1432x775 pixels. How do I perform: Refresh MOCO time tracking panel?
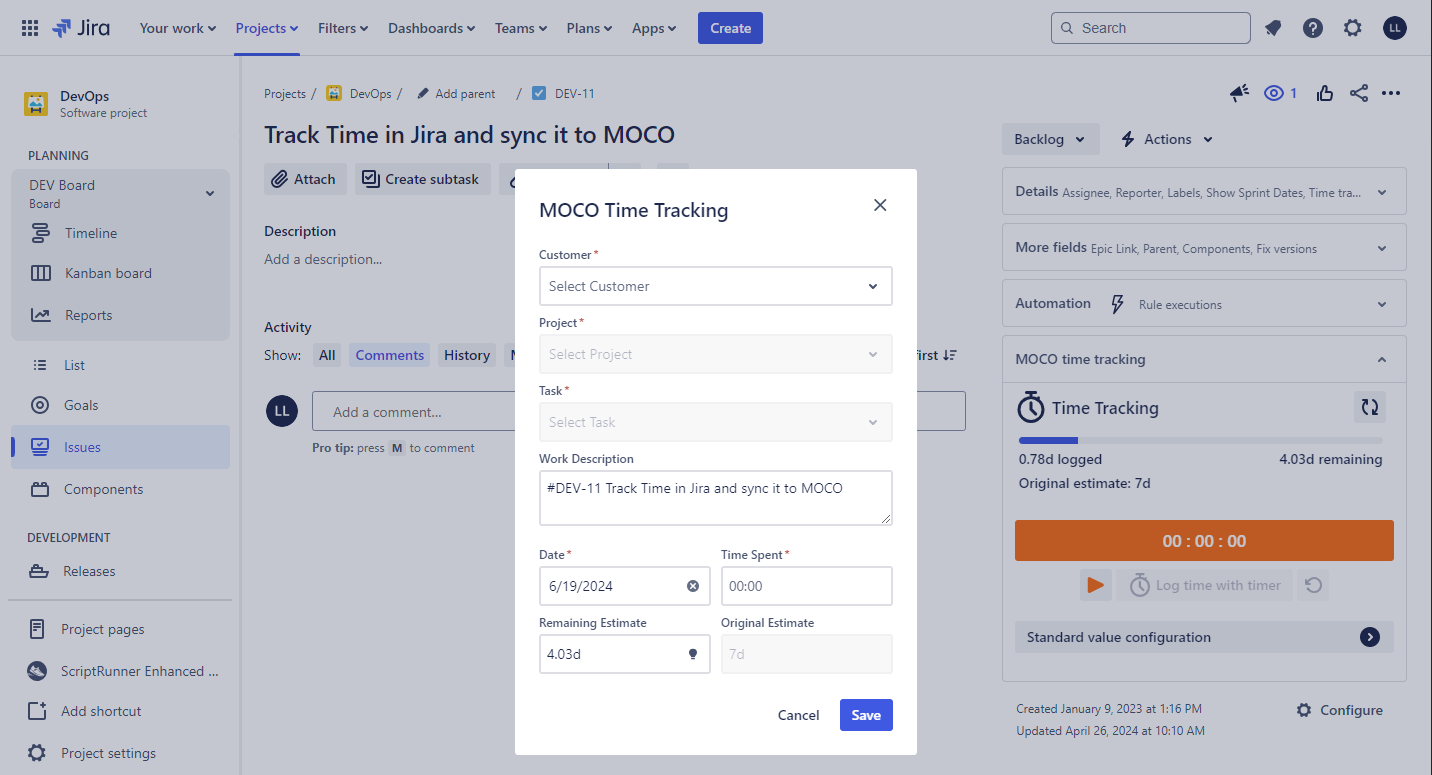coord(1370,407)
